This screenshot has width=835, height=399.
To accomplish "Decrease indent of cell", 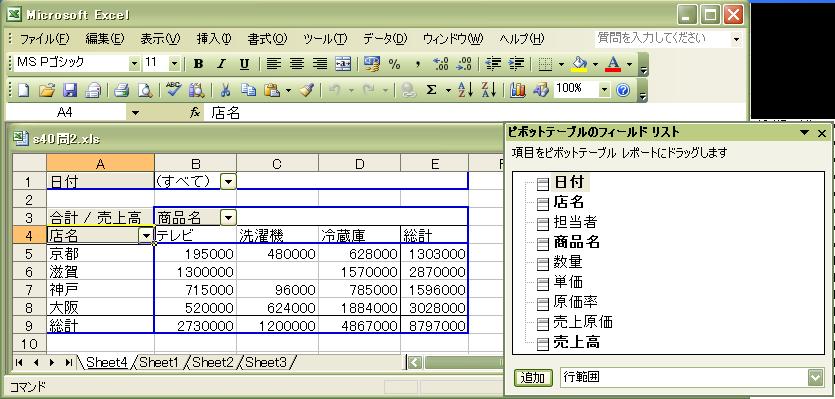I will tap(493, 64).
